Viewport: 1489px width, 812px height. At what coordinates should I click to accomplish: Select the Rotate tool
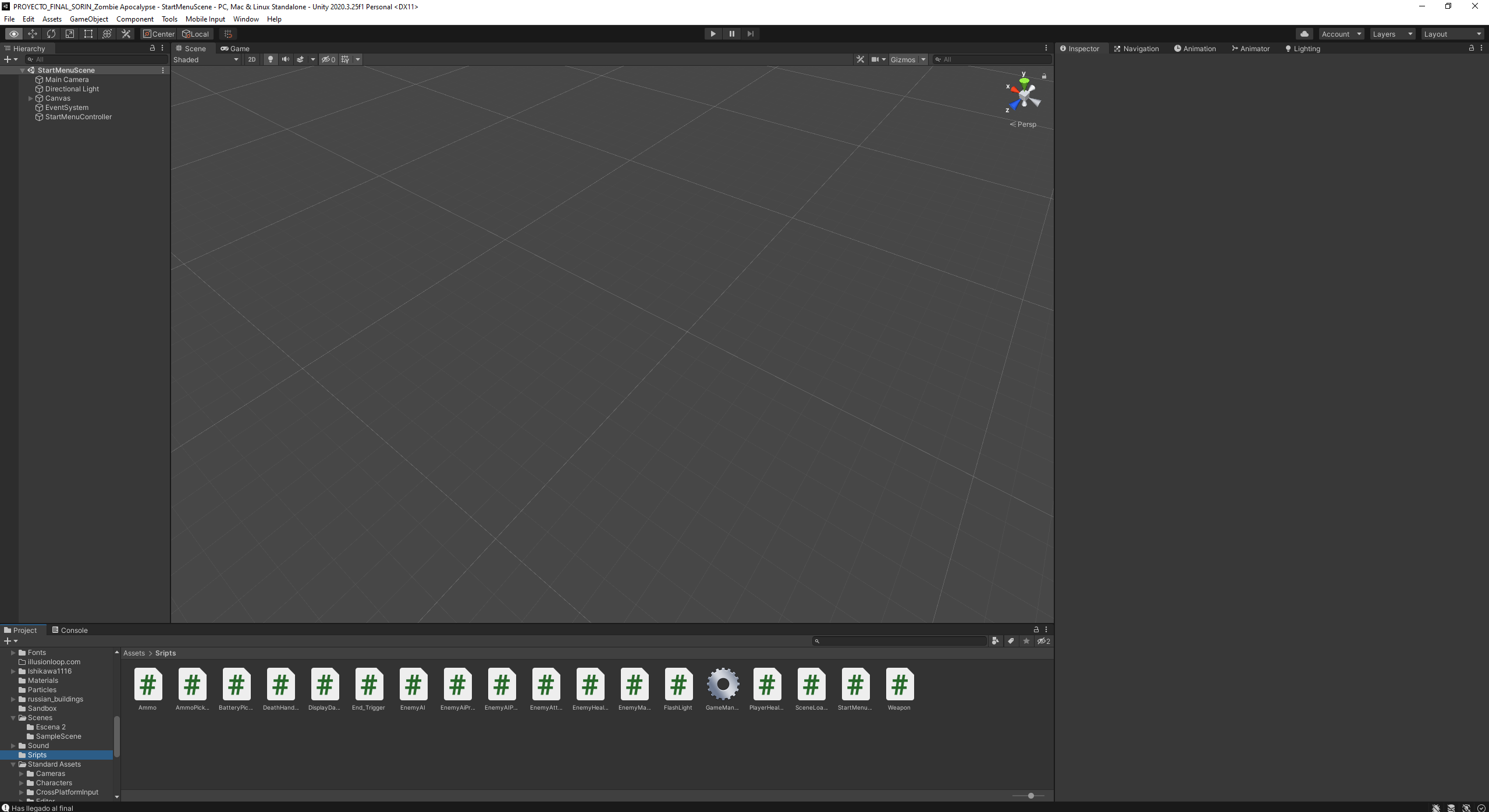click(x=51, y=34)
